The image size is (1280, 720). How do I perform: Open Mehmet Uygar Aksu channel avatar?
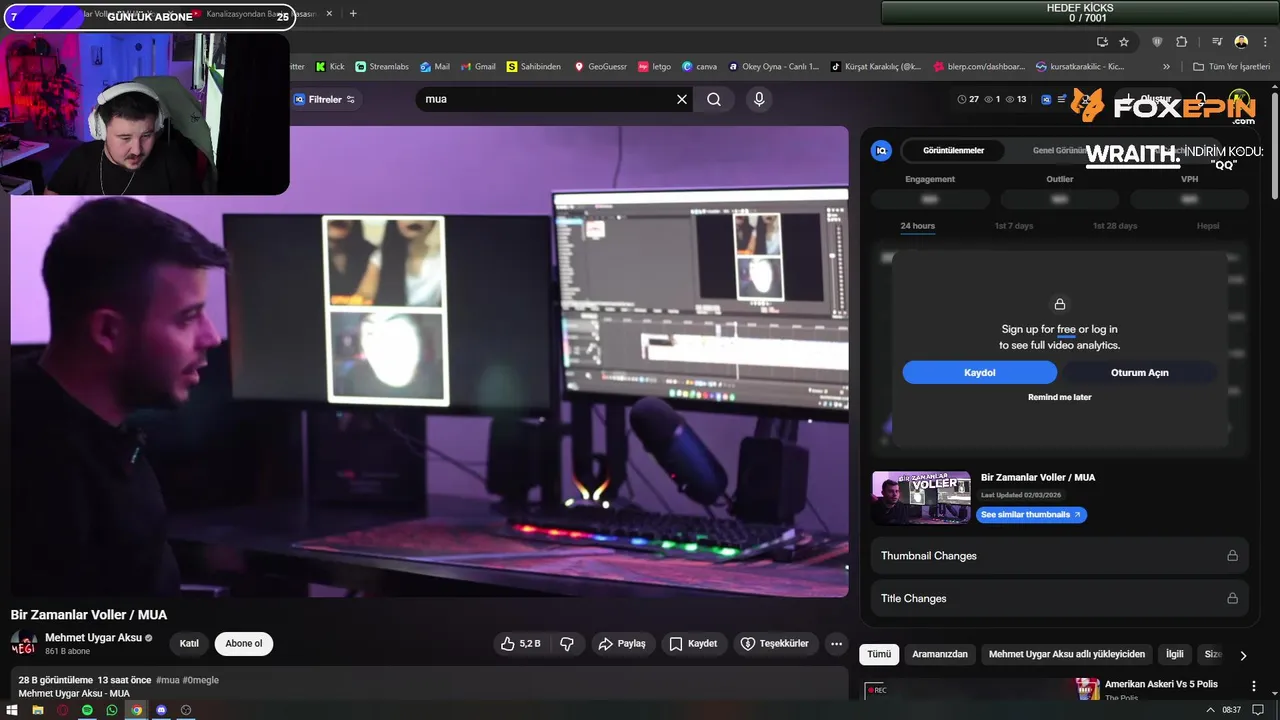24,643
